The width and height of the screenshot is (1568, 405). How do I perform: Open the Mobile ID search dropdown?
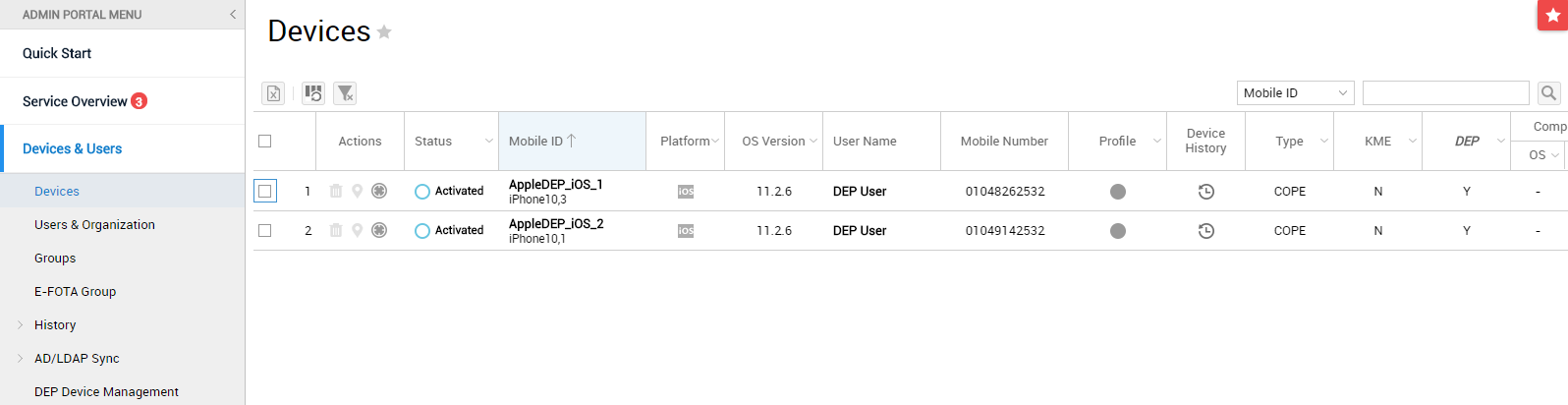click(1295, 93)
